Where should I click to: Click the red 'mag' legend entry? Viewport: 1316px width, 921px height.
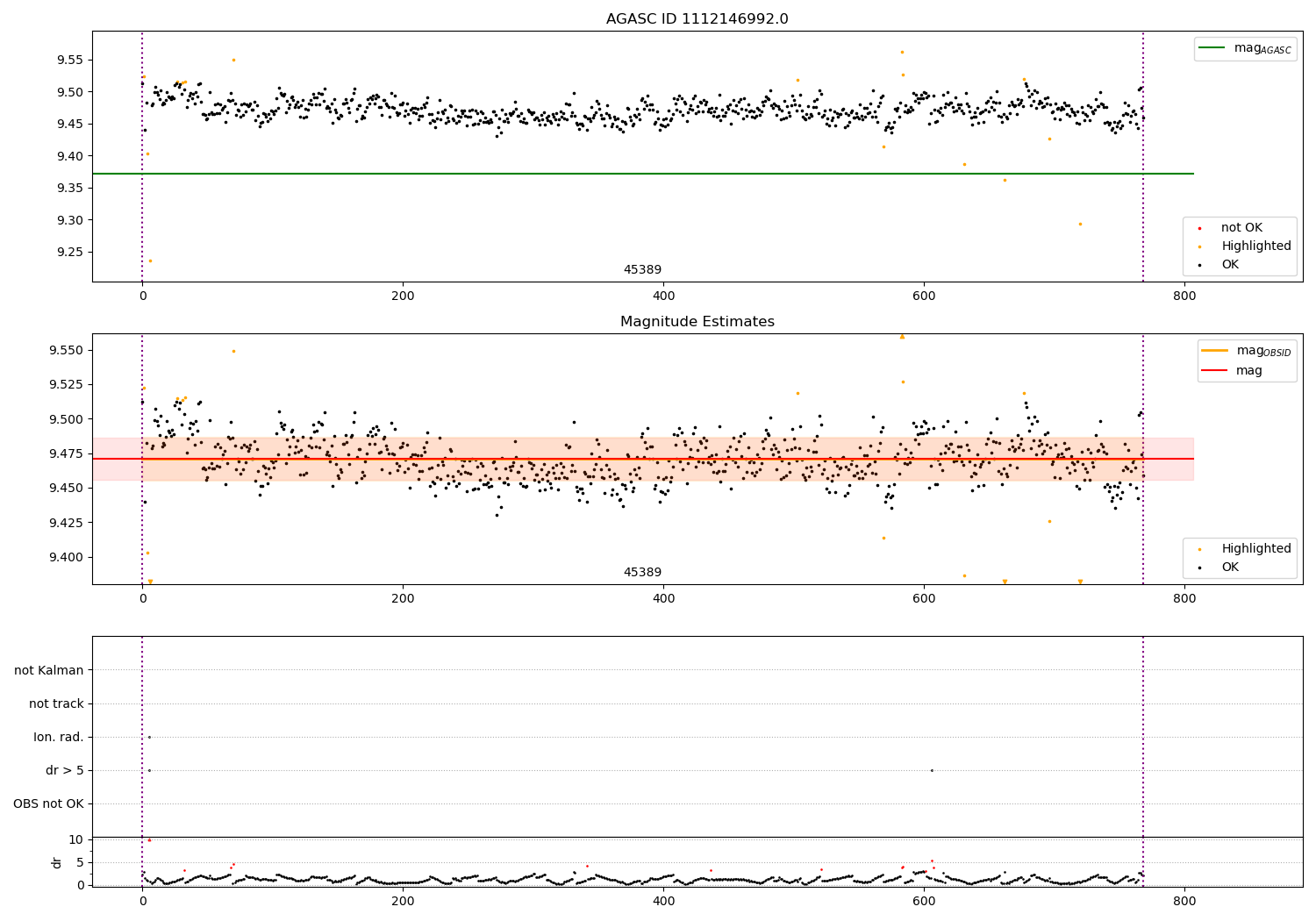pos(1233,371)
